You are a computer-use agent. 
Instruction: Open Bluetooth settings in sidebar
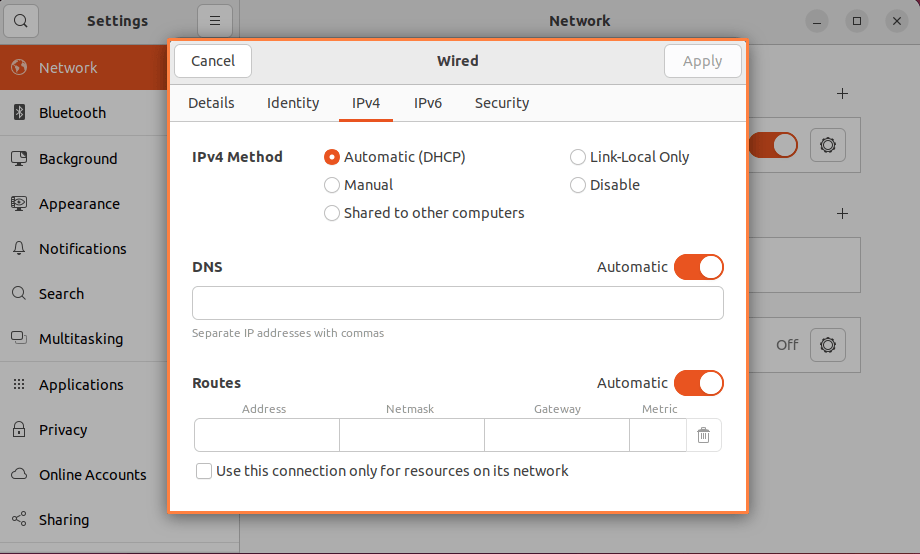point(83,113)
